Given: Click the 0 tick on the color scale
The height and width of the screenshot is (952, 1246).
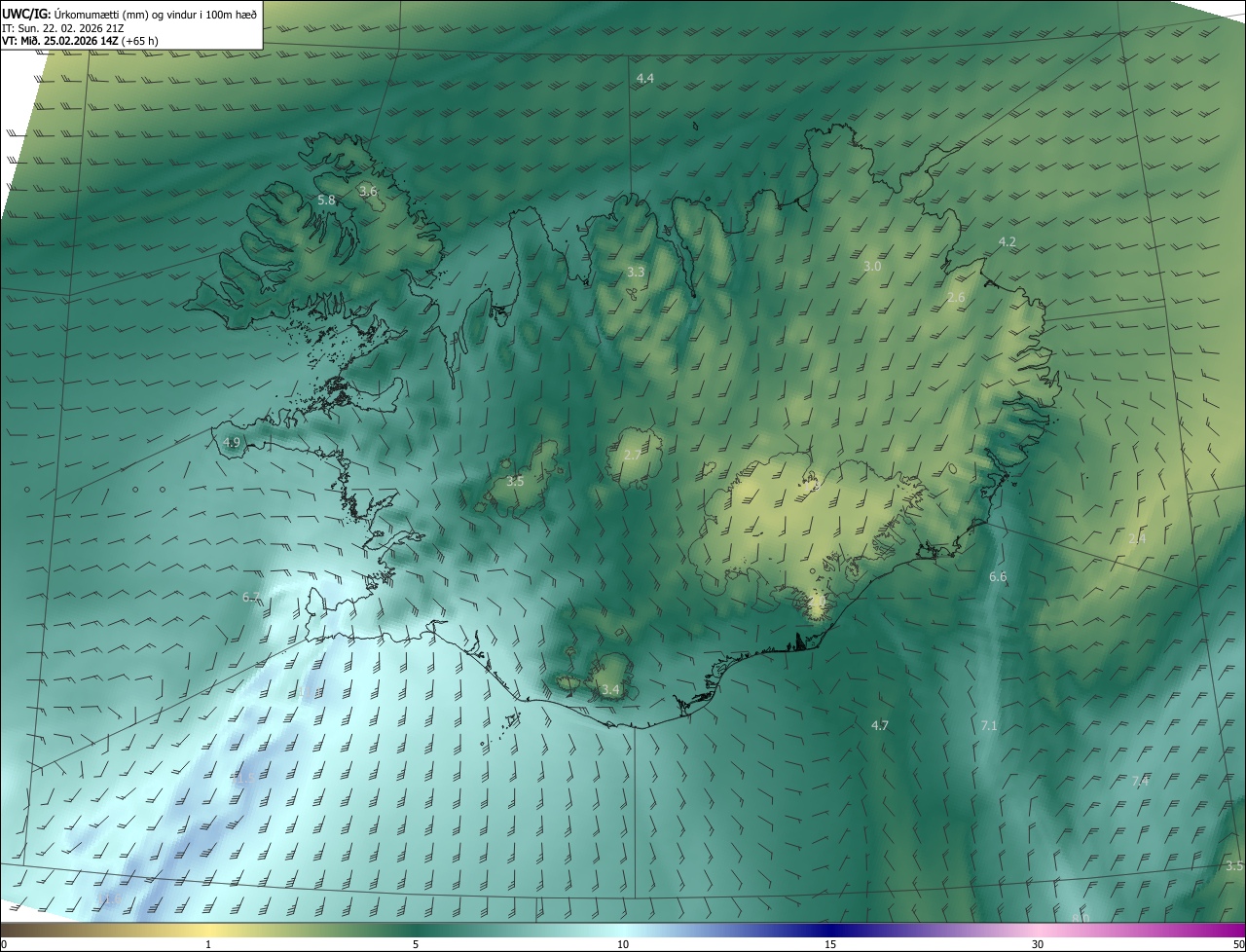Looking at the screenshot, I should pyautogui.click(x=4, y=944).
